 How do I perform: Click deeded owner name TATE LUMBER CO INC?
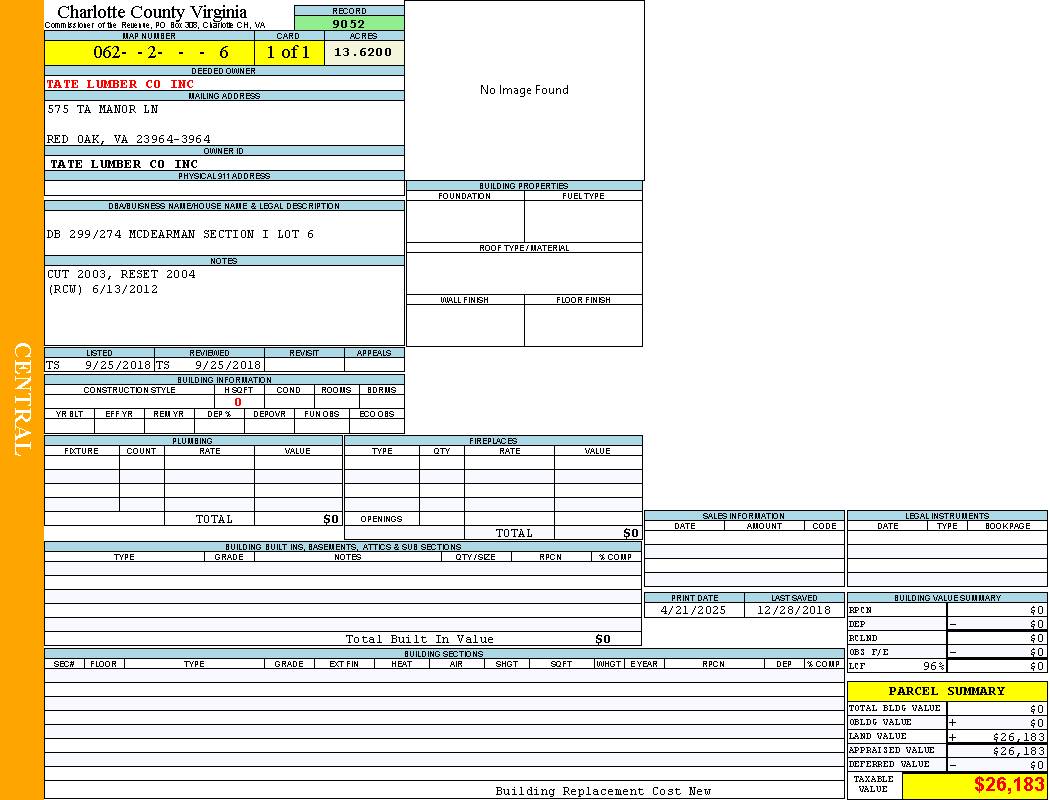120,84
